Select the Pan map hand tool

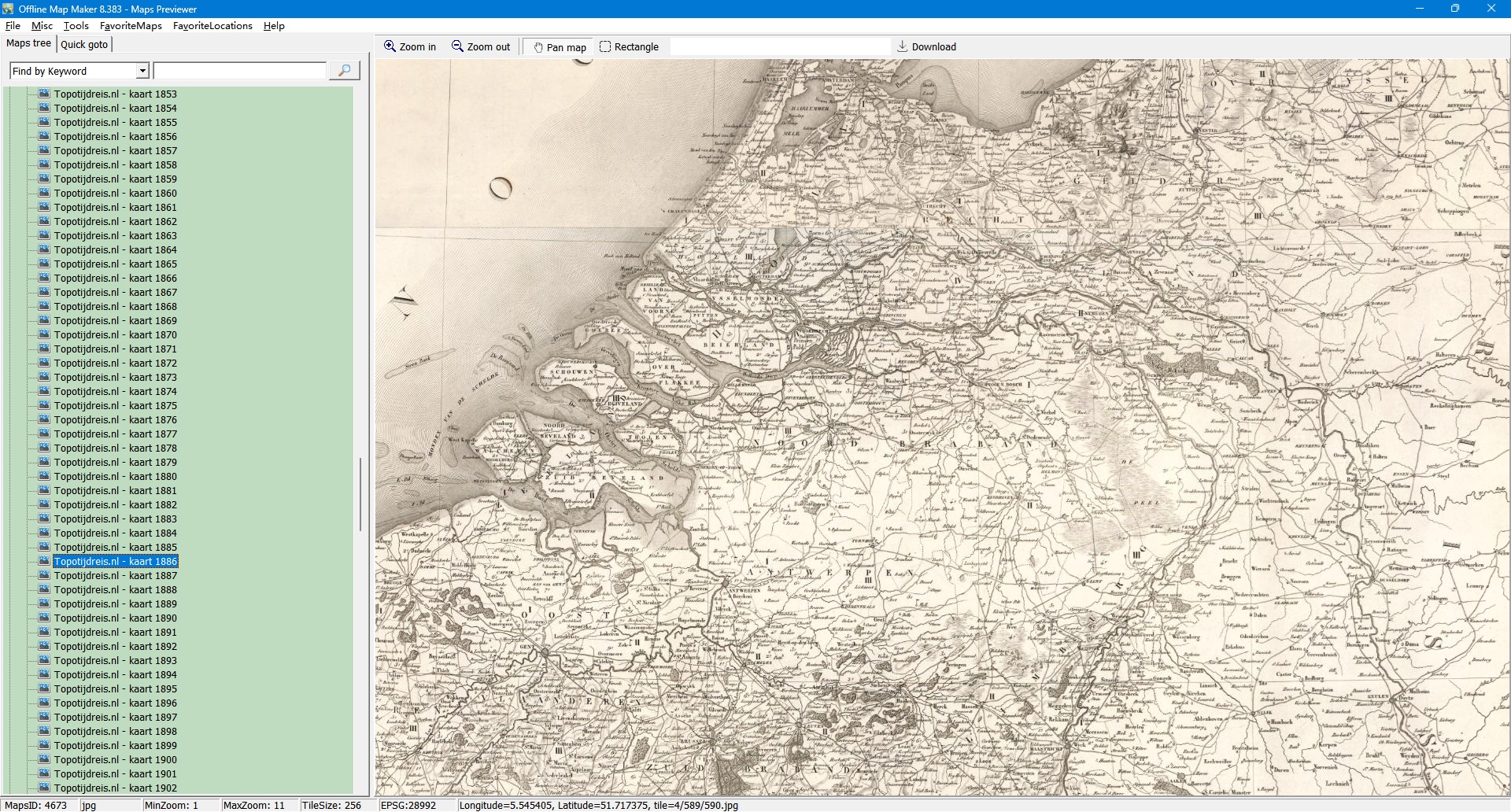[538, 47]
